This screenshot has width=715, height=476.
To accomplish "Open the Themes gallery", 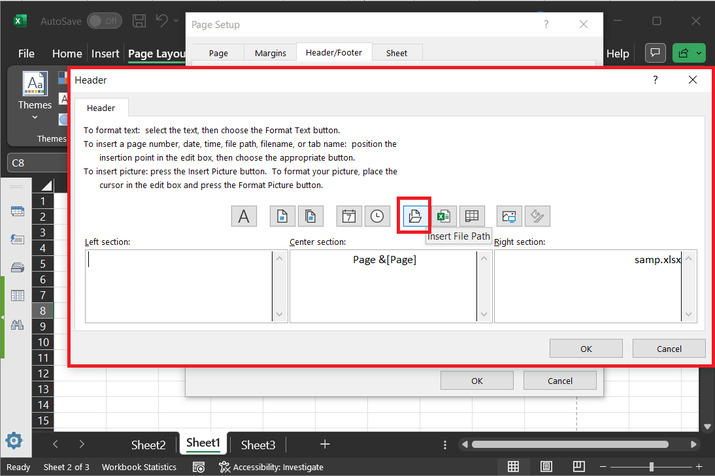I will click(x=35, y=96).
